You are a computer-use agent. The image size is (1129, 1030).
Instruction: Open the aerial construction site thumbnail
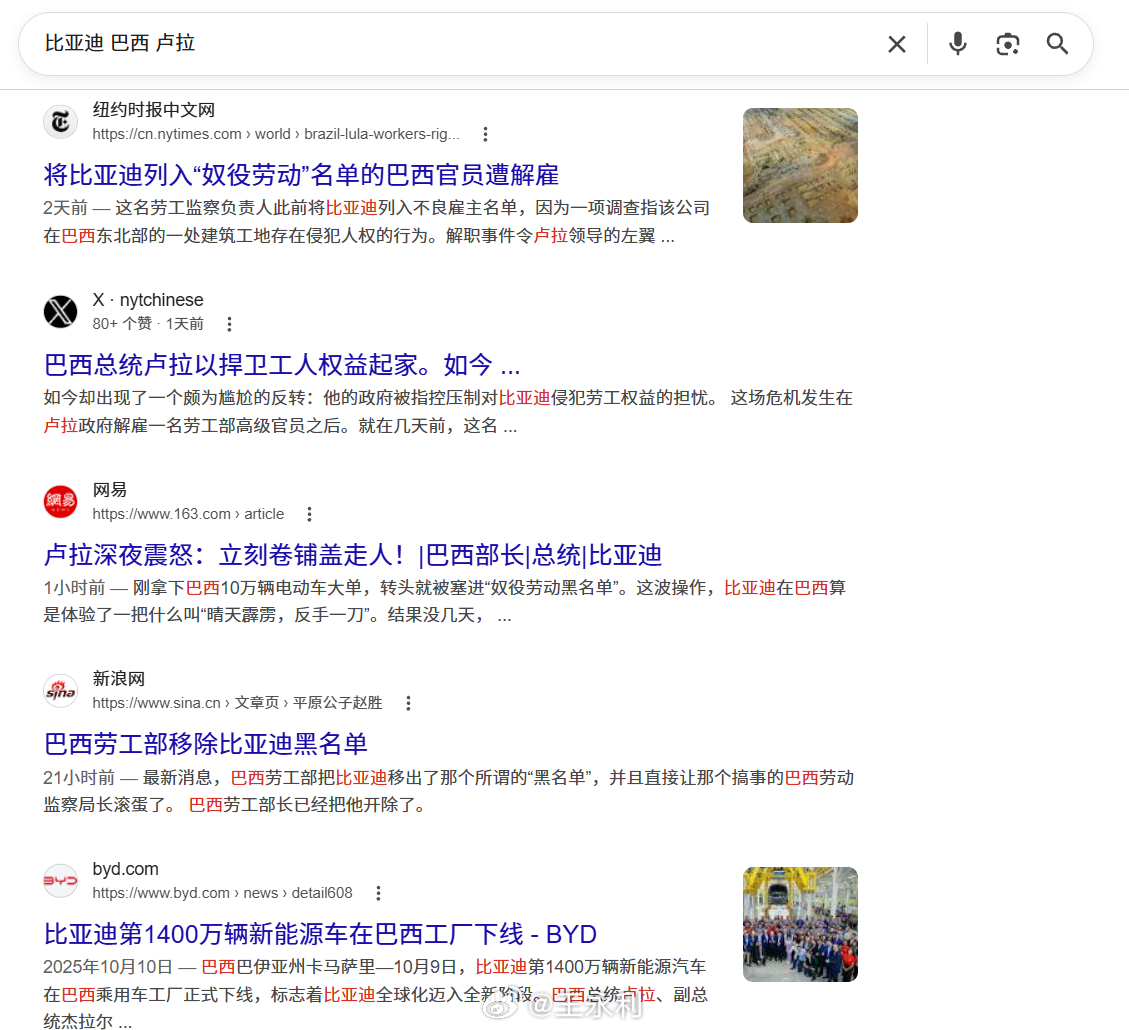[x=800, y=166]
